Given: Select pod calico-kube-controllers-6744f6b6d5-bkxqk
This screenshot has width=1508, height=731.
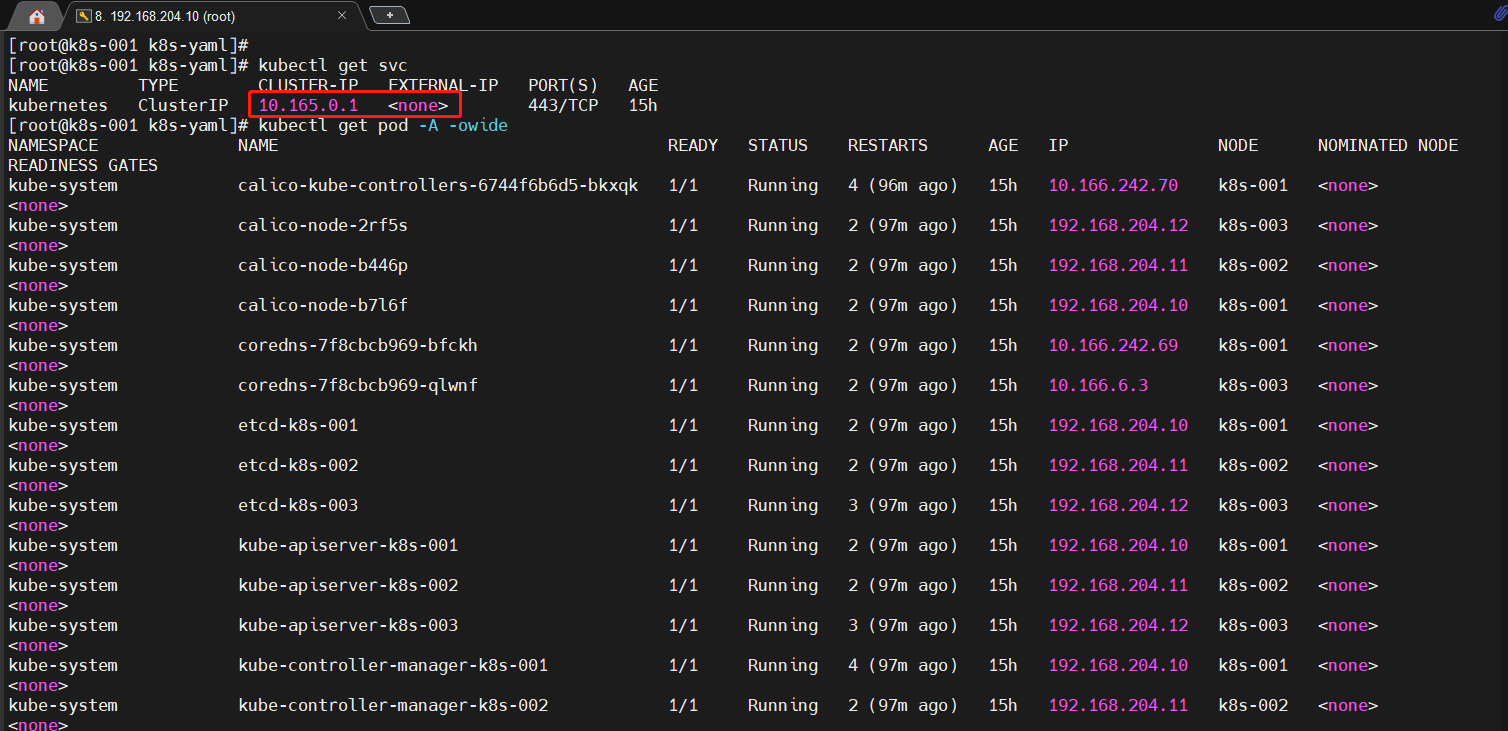Looking at the screenshot, I should click(438, 186).
